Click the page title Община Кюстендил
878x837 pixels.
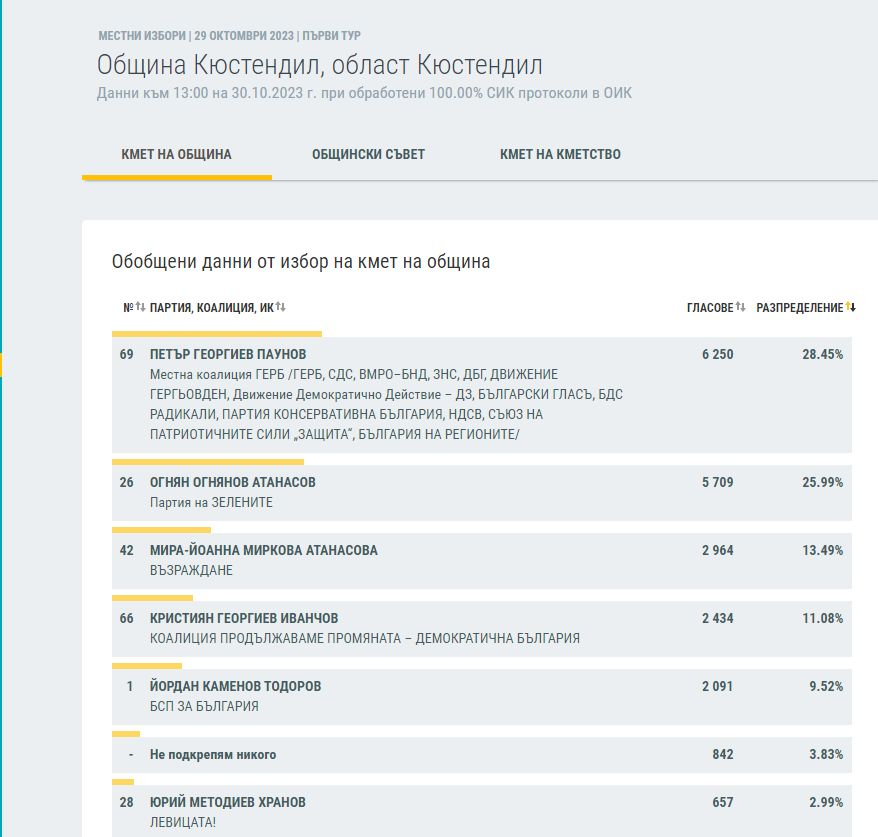point(320,65)
